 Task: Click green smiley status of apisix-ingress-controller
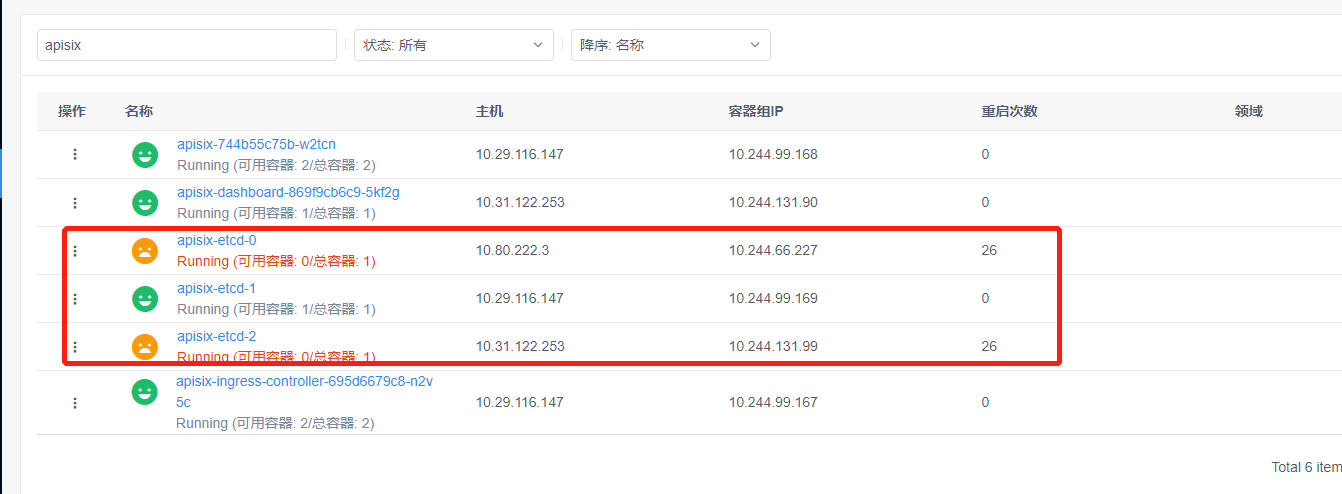click(x=145, y=392)
